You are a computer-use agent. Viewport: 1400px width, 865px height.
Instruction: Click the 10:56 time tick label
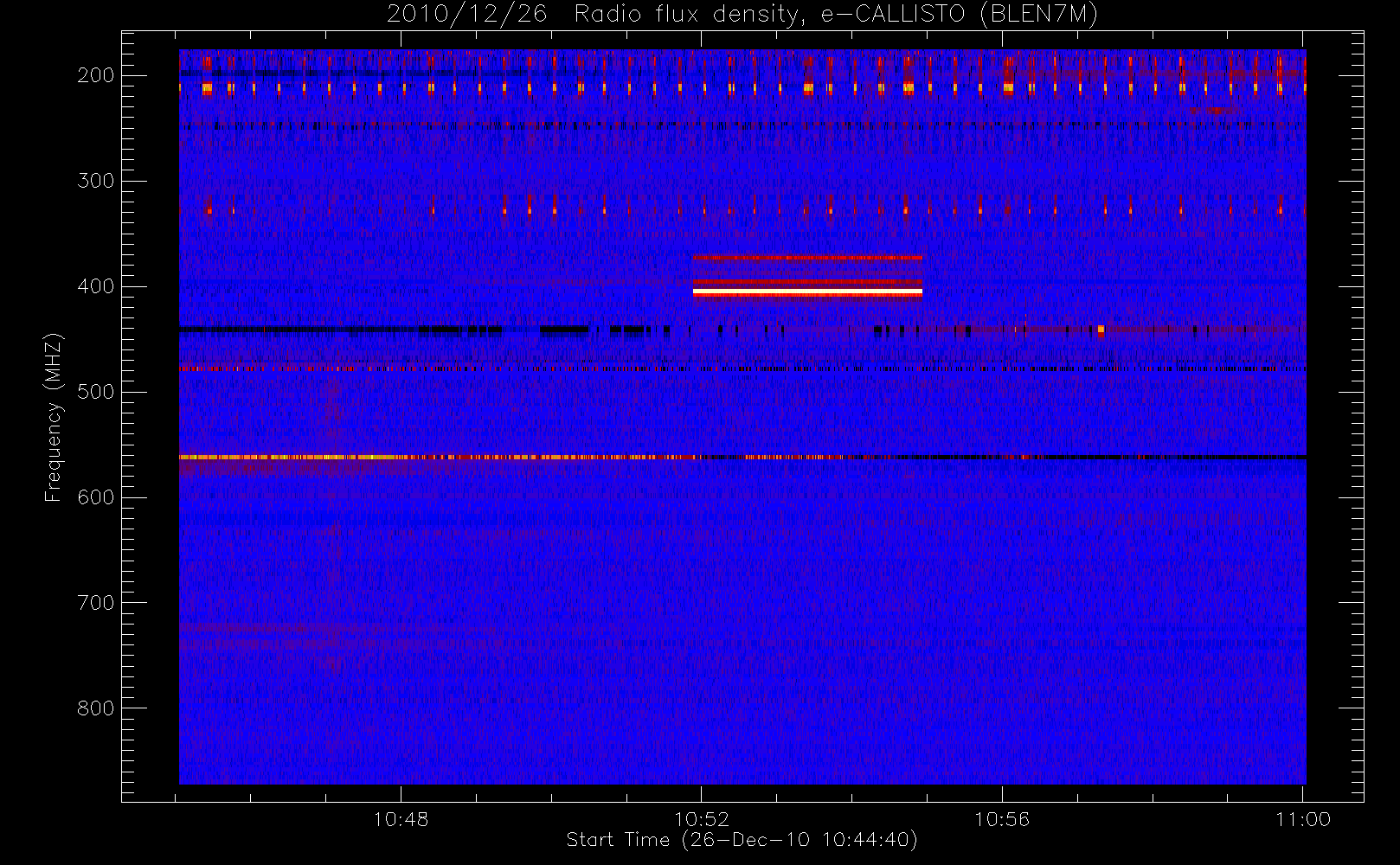1002,819
